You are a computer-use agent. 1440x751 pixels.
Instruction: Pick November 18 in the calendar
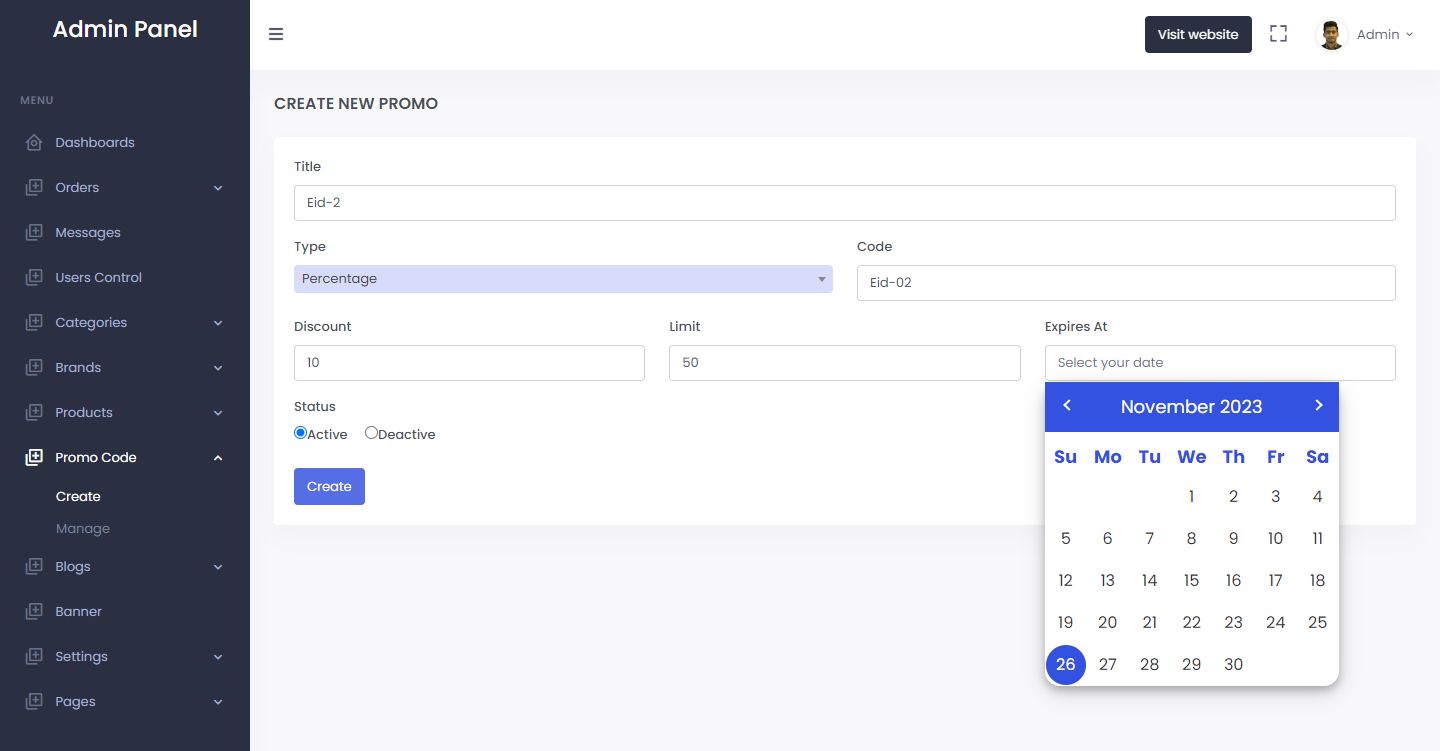click(x=1318, y=581)
